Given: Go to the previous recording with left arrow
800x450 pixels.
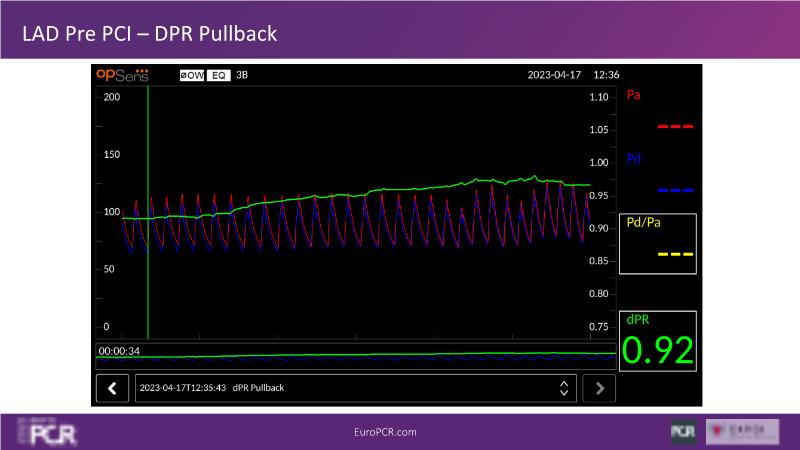Looking at the screenshot, I should (113, 388).
